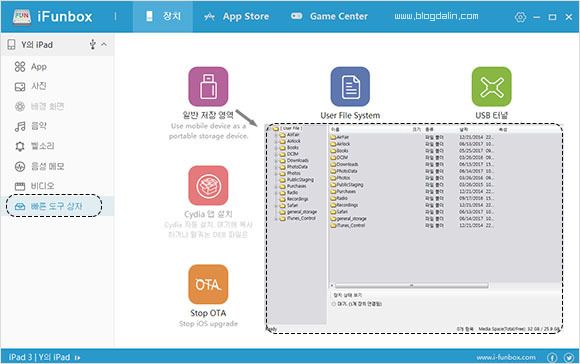Select Purchases in the inset folder tree
The height and width of the screenshot is (364, 580).
click(296, 186)
